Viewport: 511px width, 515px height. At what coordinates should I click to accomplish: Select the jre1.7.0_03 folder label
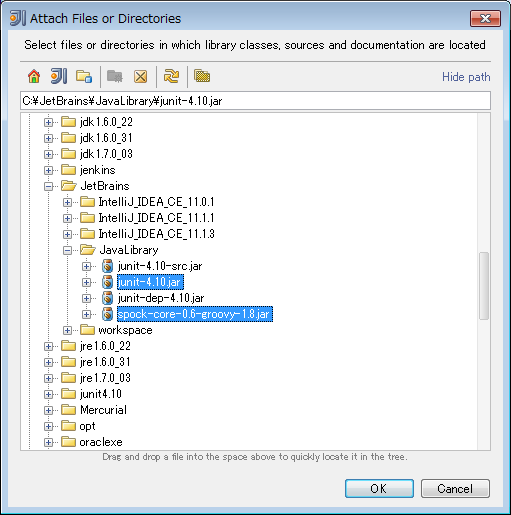[105, 378]
